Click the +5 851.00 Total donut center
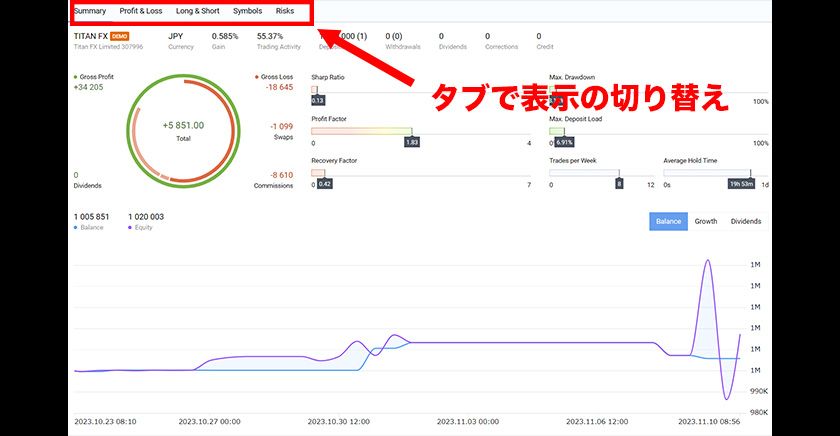Viewport: 840px width, 436px height. click(x=183, y=129)
